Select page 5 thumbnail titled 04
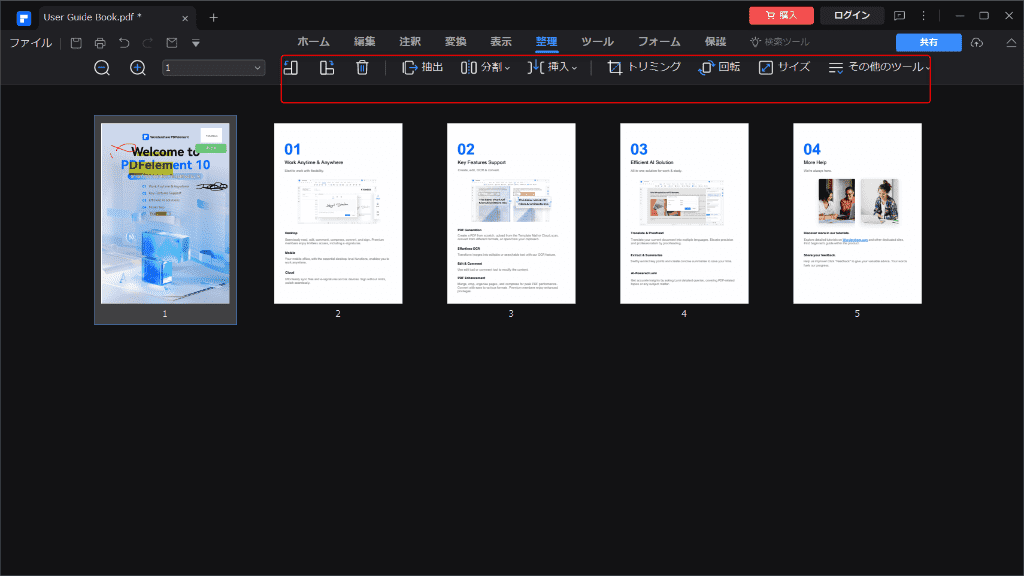This screenshot has height=576, width=1024. pos(857,214)
